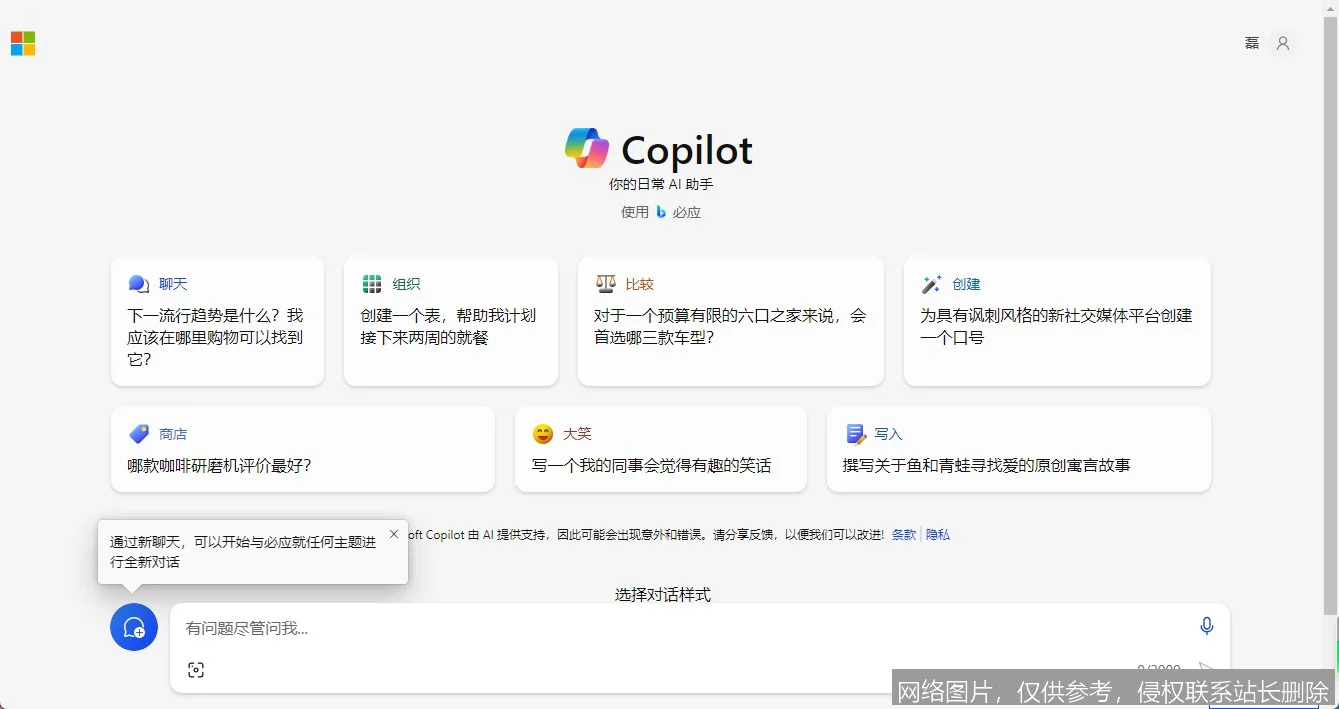
Task: Activate voice input with the microphone icon
Action: tap(1206, 625)
